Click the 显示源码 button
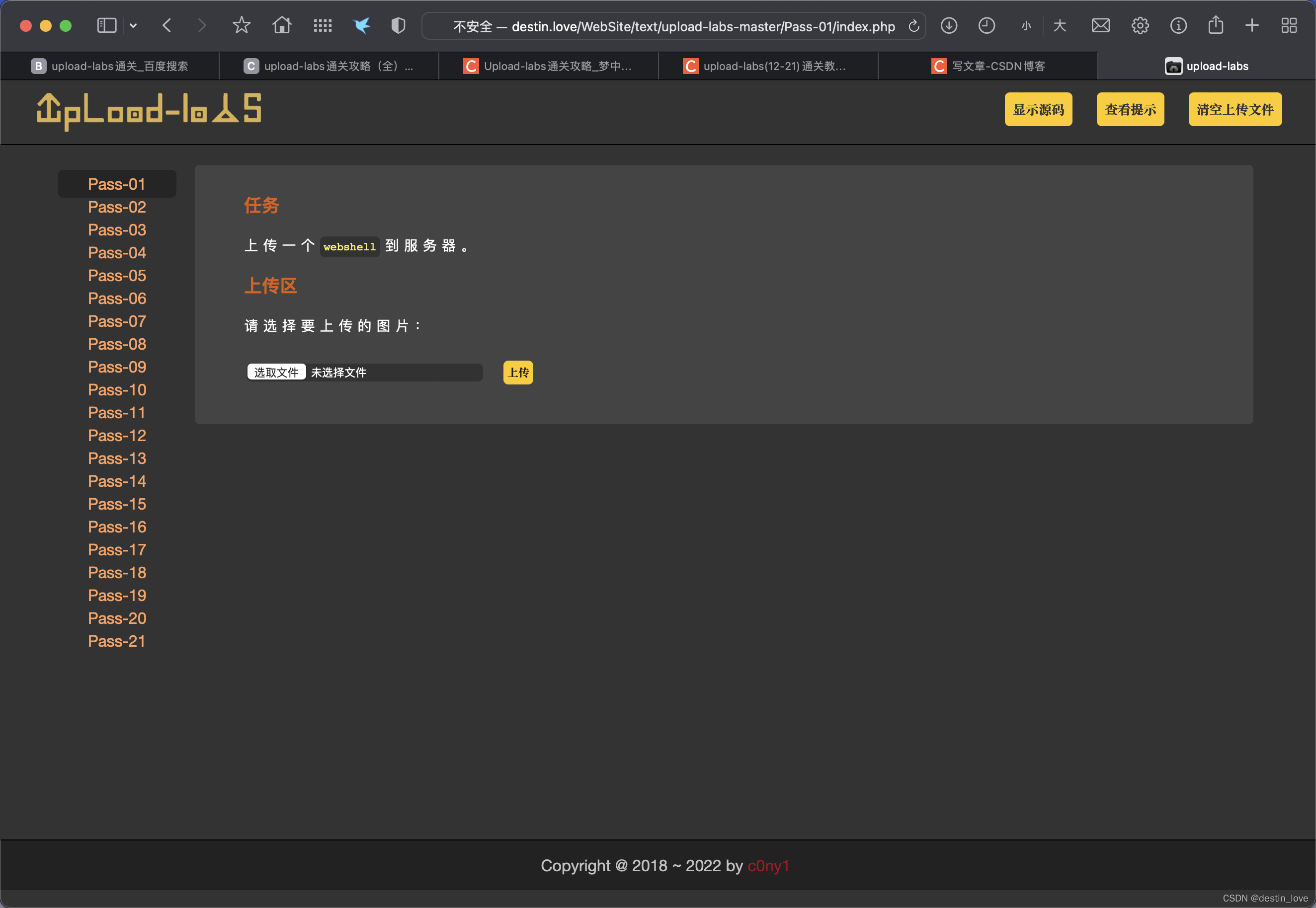This screenshot has width=1316, height=908. point(1038,109)
